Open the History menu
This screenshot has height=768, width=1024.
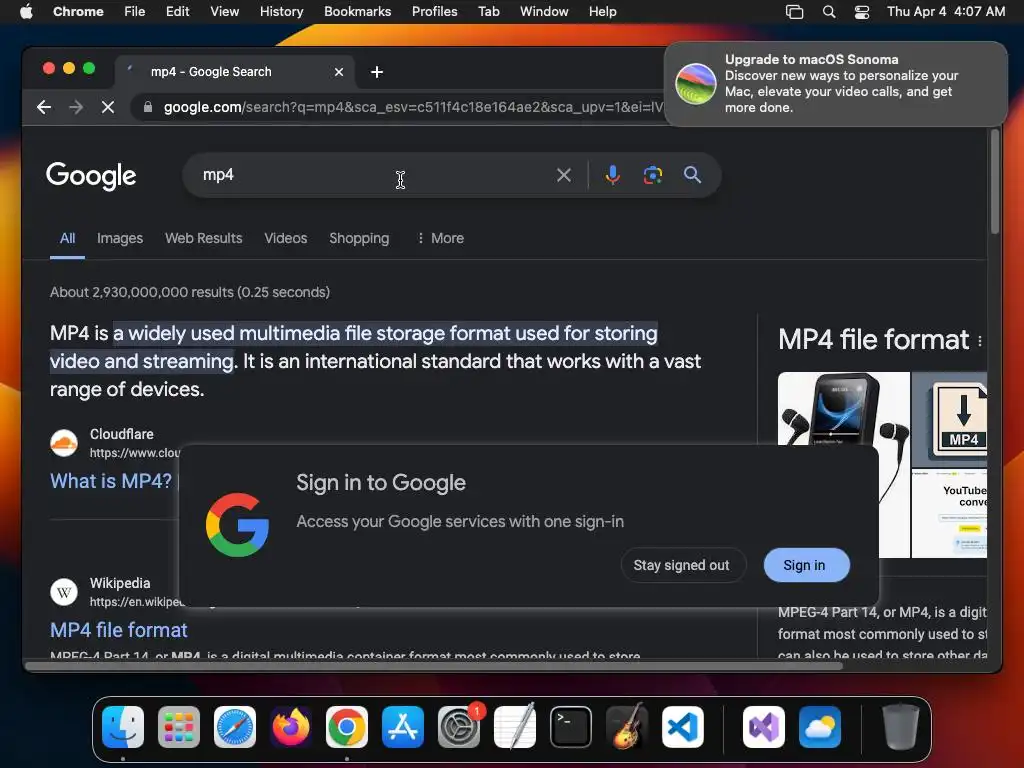click(x=281, y=12)
